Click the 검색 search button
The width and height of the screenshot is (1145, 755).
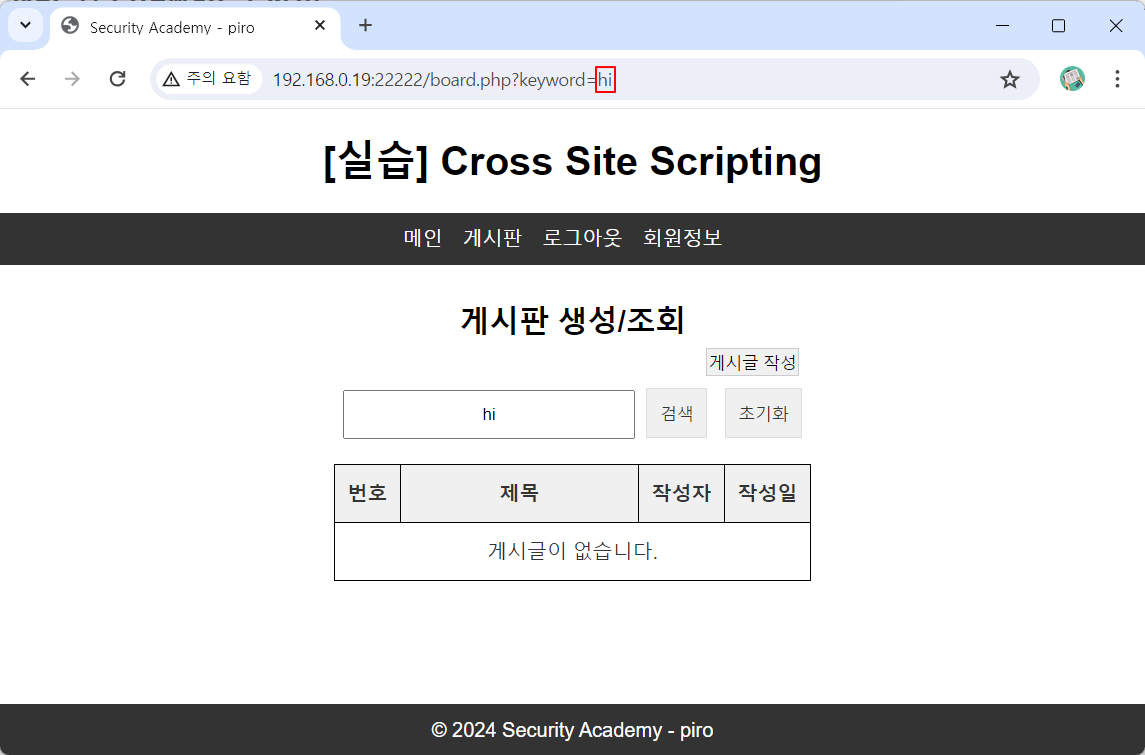676,413
